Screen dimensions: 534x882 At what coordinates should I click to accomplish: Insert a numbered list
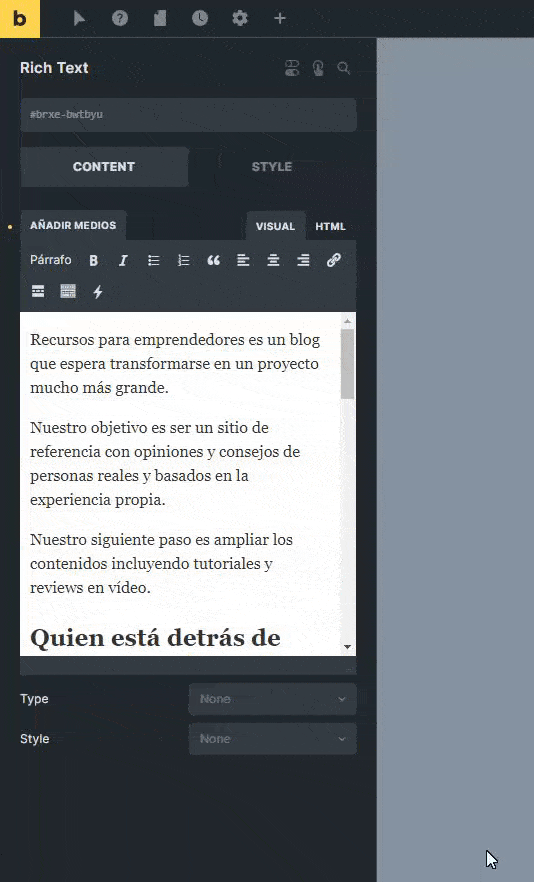183,260
